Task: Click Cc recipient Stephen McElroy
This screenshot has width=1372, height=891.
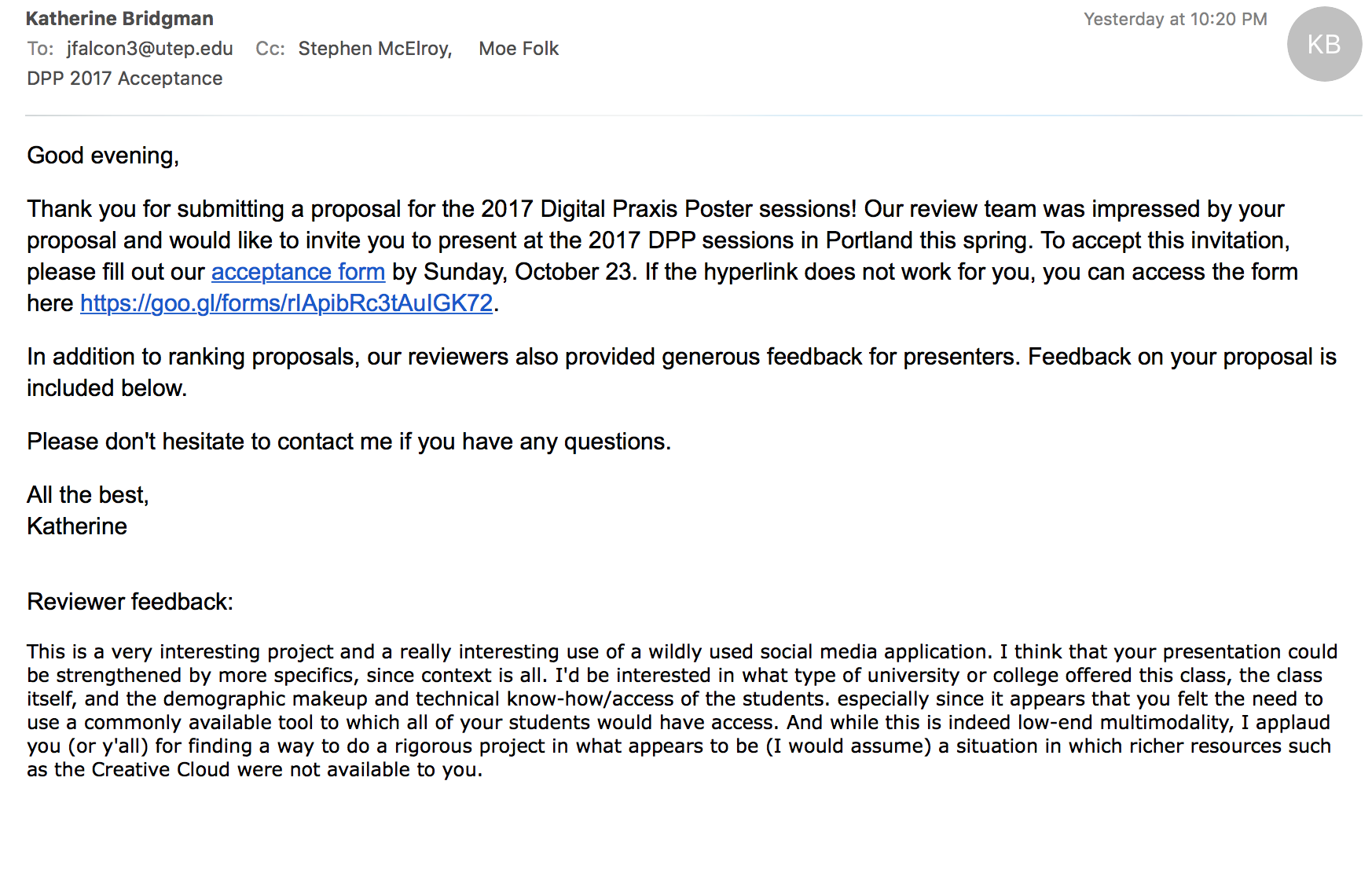Action: (x=375, y=49)
